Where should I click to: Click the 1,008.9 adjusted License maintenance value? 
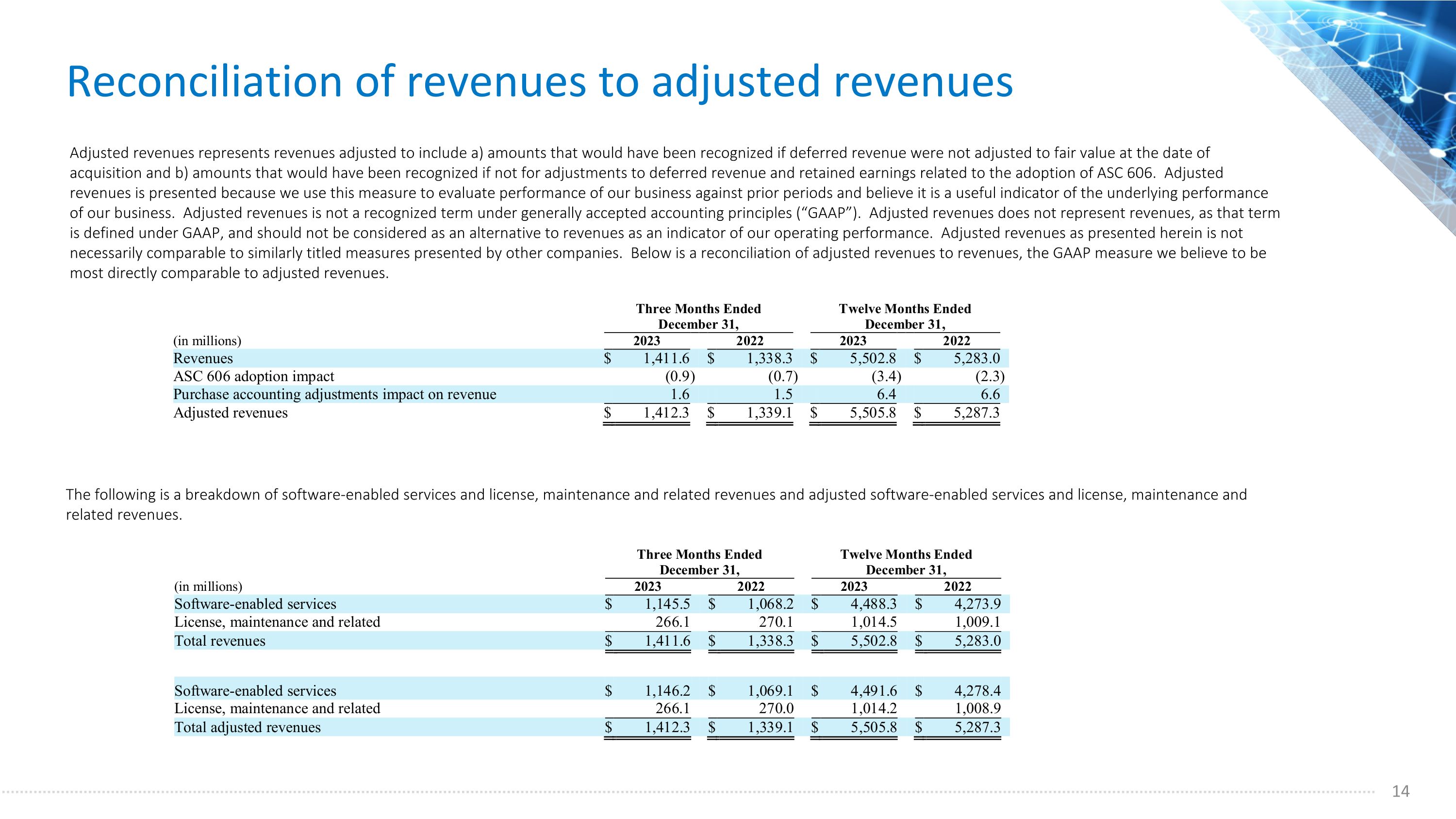(978, 708)
